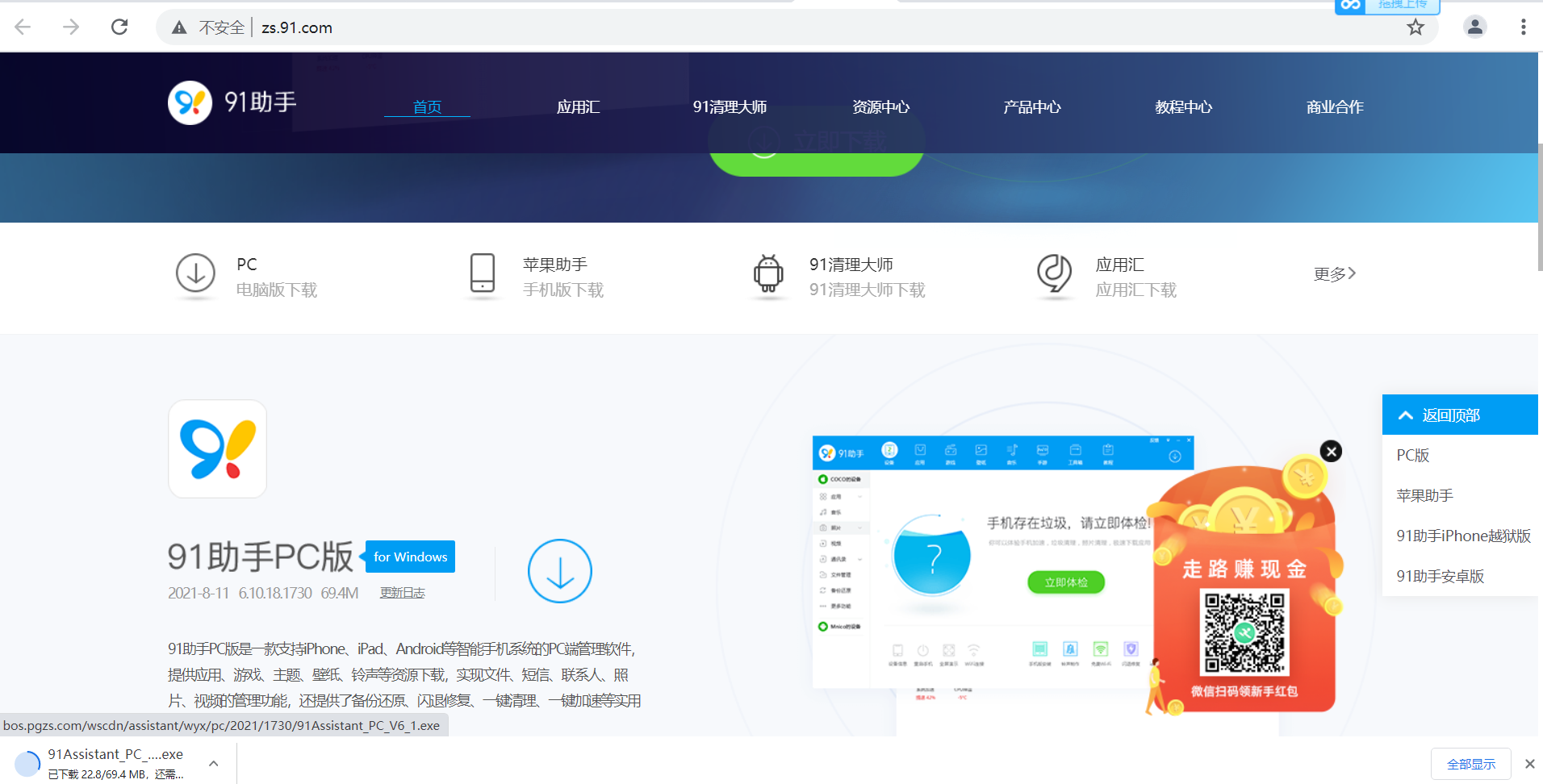Click the 91助手PC版 heading text
Viewport: 1543px width, 784px height.
(x=261, y=557)
